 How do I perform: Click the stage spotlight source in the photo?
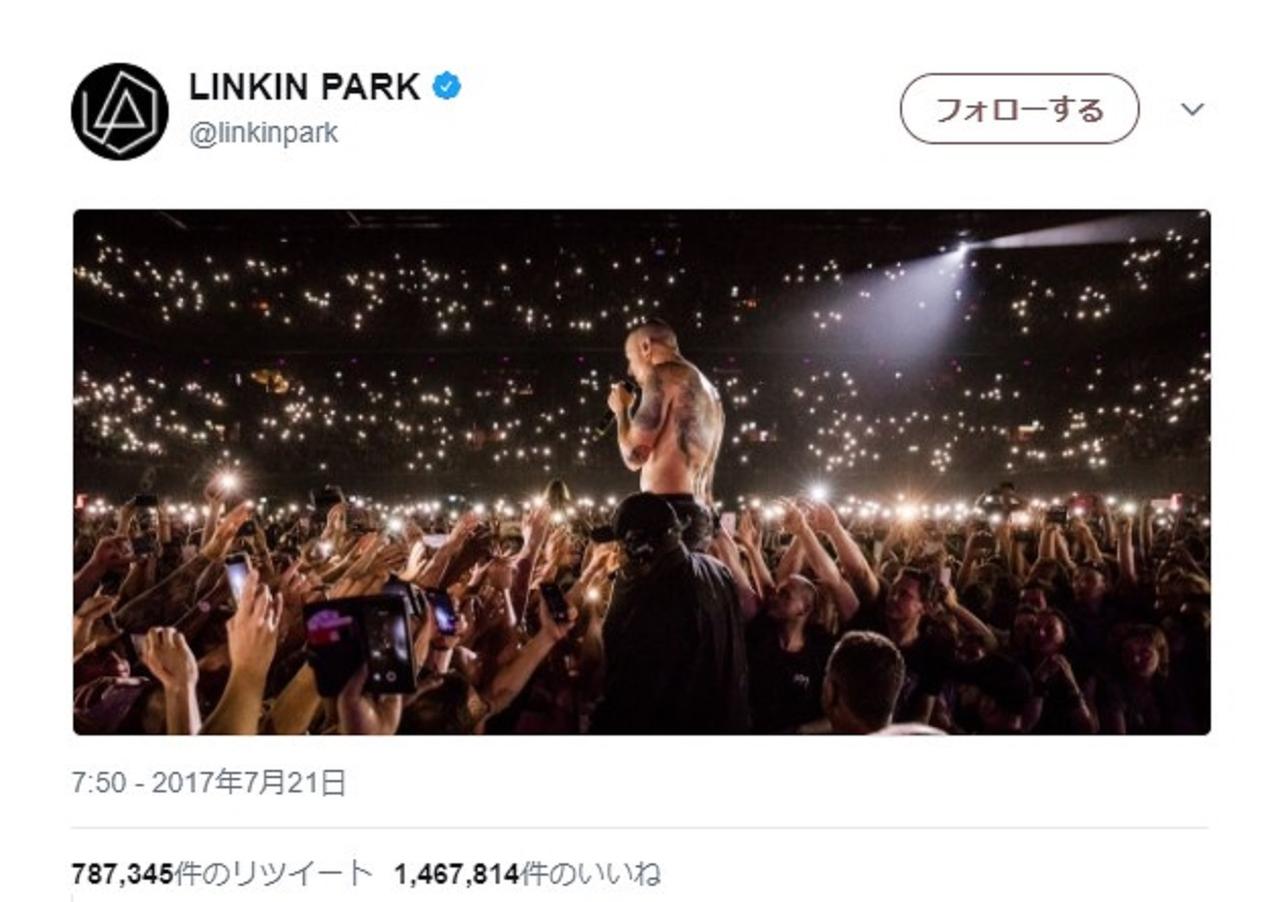[962, 248]
